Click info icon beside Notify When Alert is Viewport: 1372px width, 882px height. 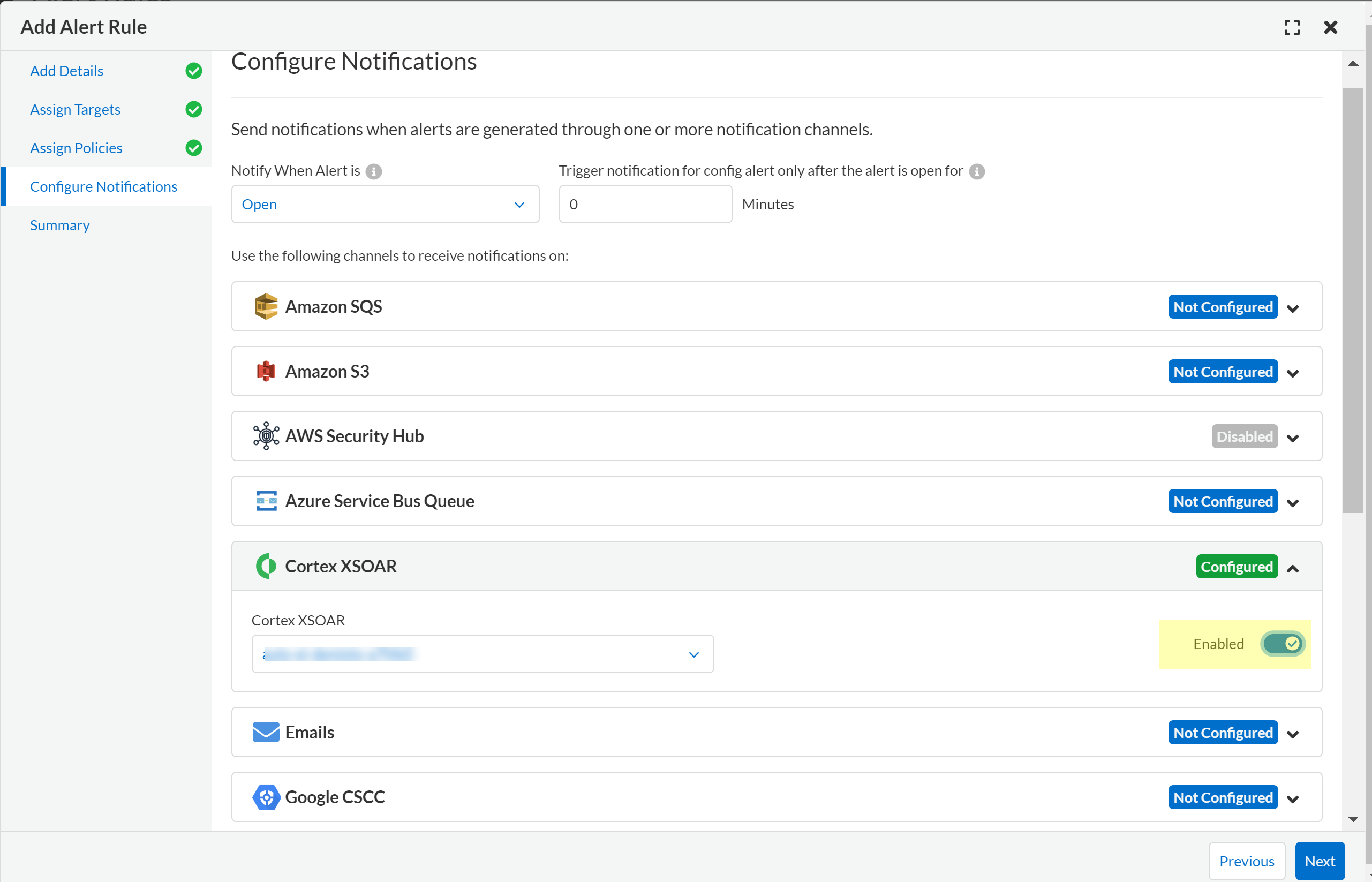tap(373, 171)
